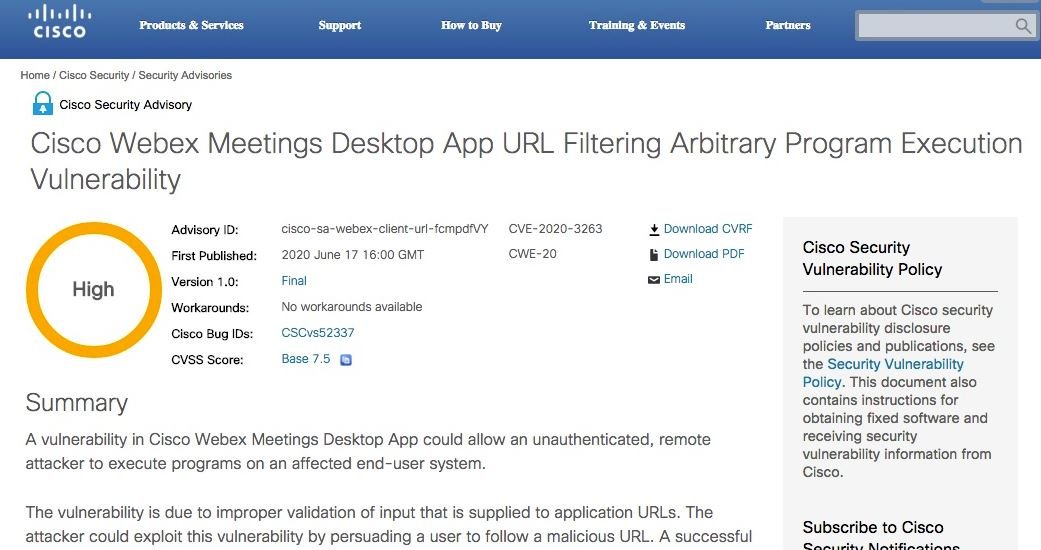Click 'Subscribe to Cisco' sidebar heading
This screenshot has width=1041, height=550.
coord(873,527)
